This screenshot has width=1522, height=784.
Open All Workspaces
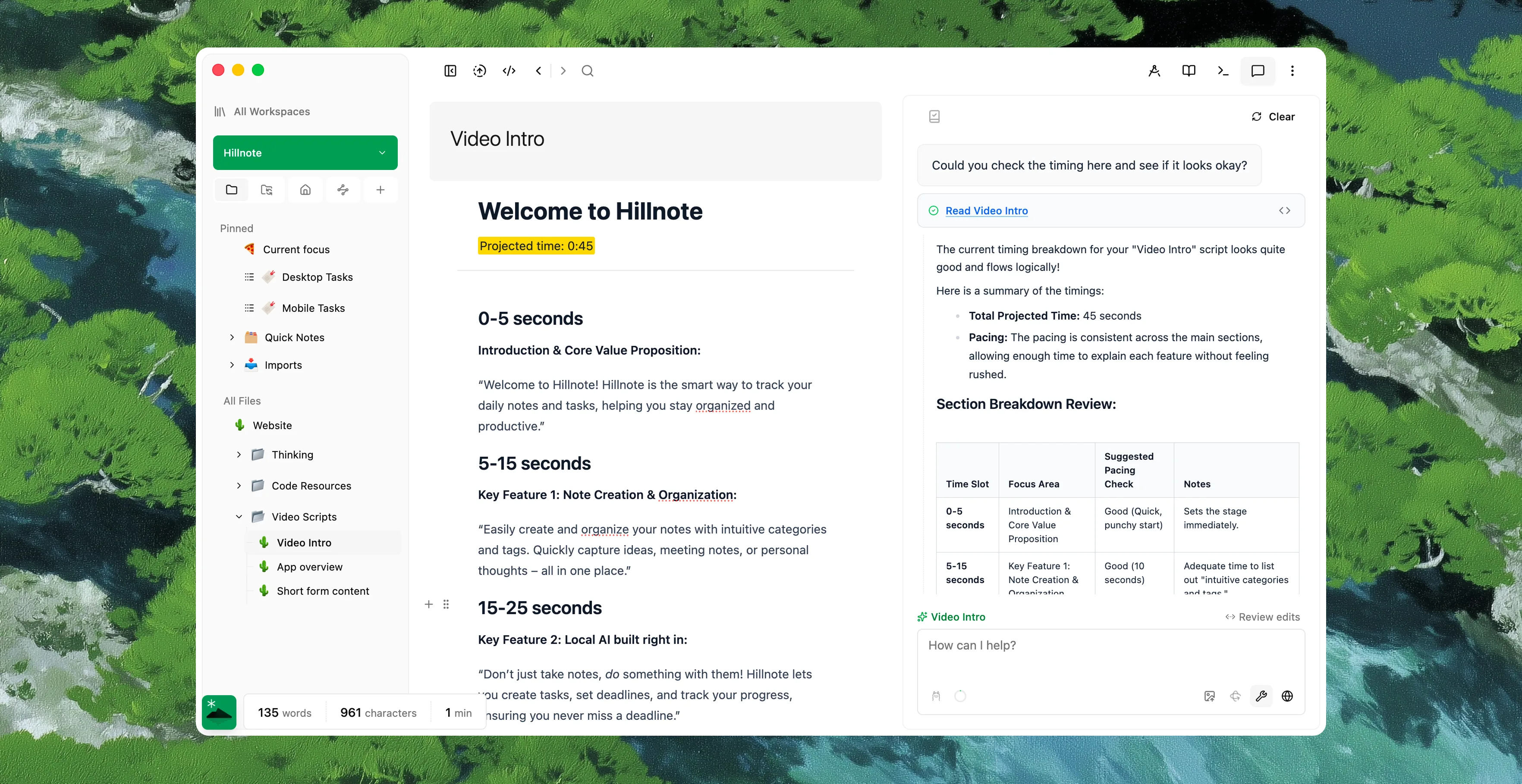[262, 112]
